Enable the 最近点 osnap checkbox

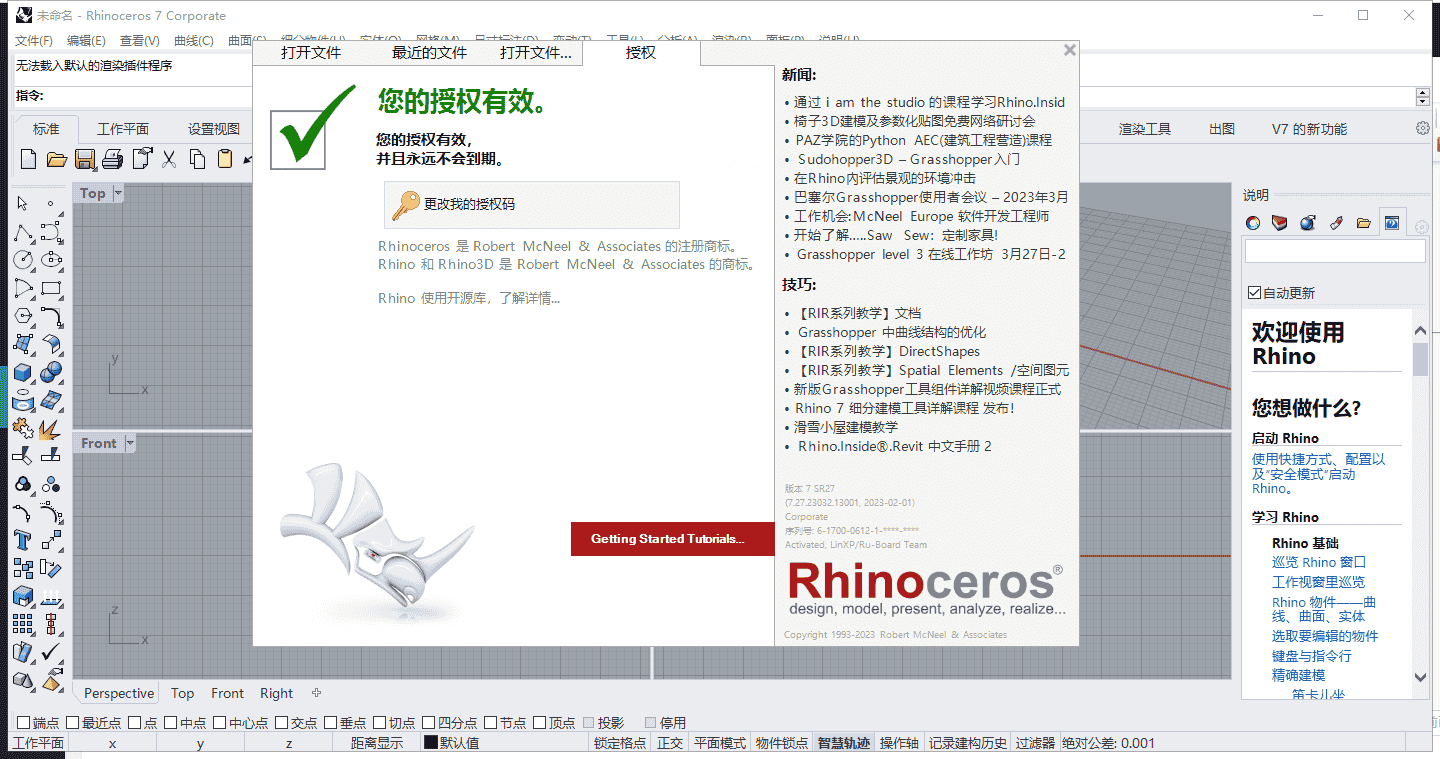pos(73,723)
